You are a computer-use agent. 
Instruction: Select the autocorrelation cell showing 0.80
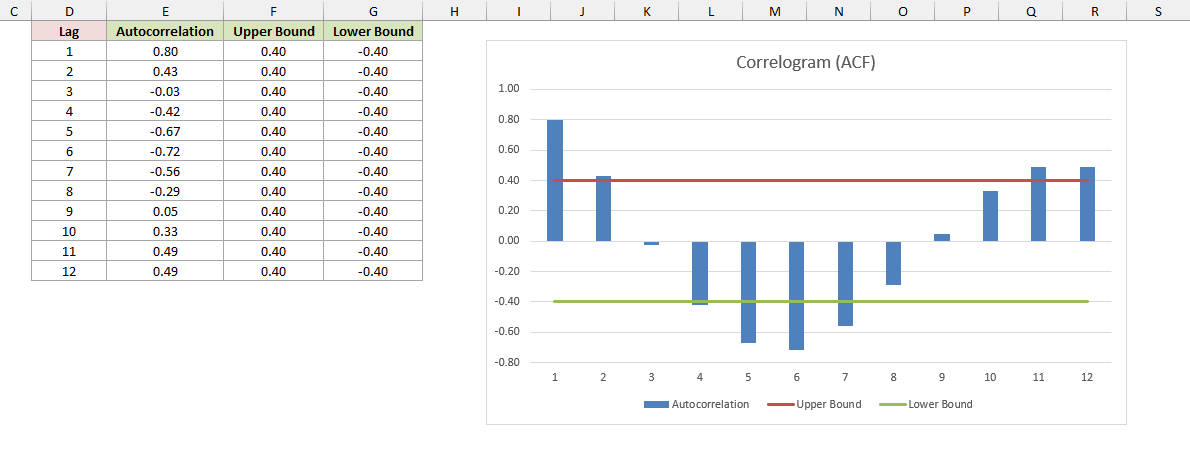pyautogui.click(x=165, y=52)
